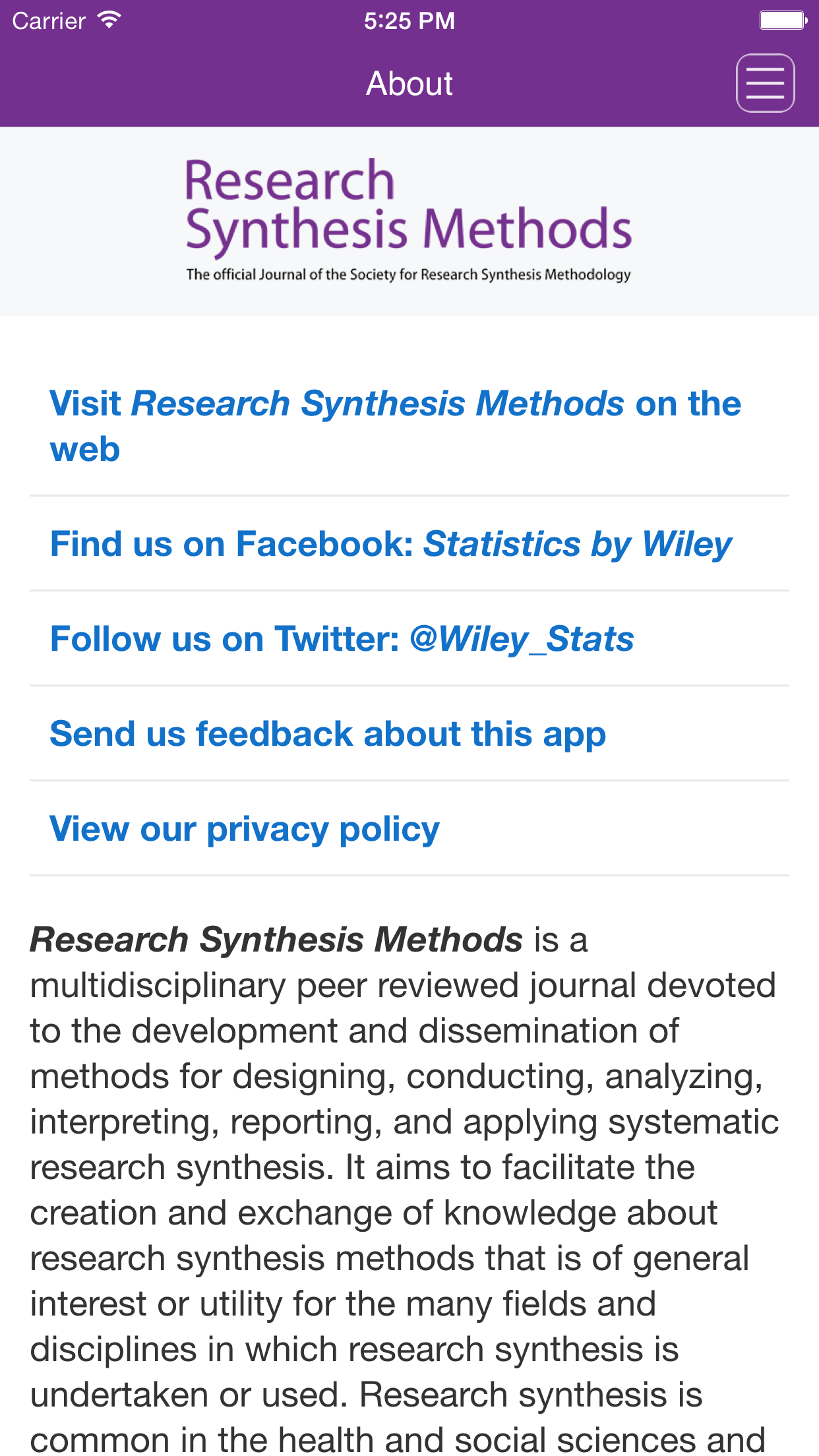
Task: Click the word Facebook in the link list
Action: (x=324, y=544)
